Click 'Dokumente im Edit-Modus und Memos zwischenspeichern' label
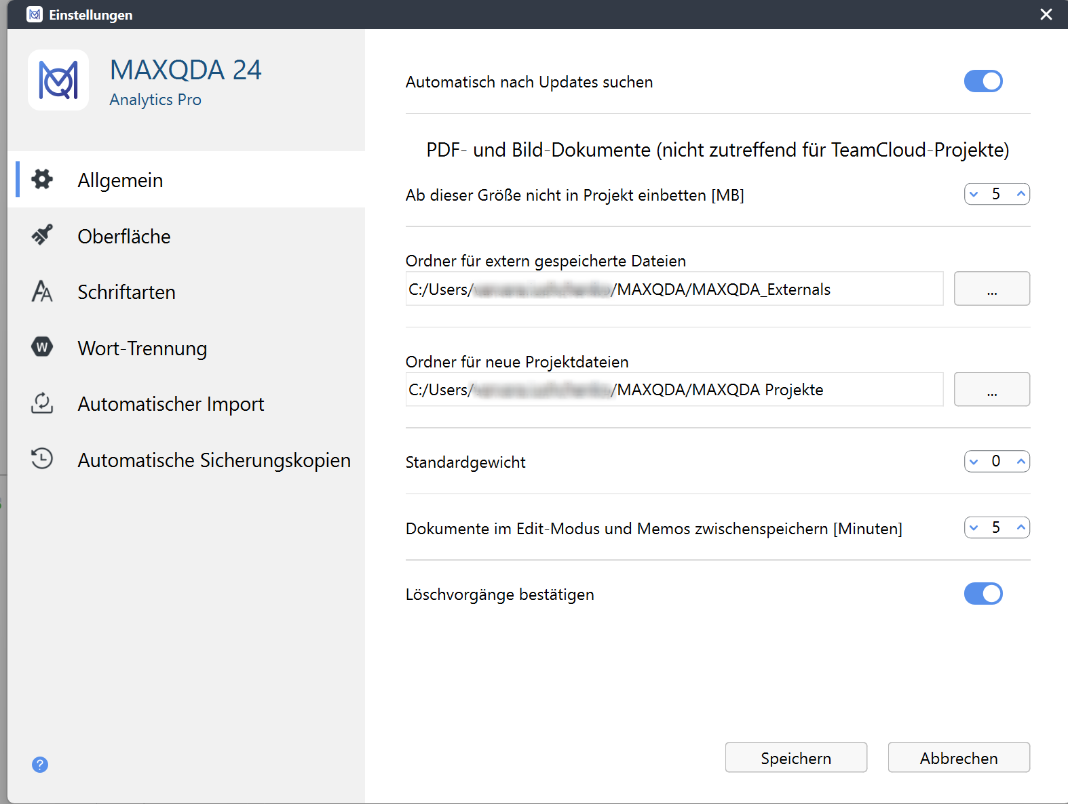The image size is (1068, 804). (653, 528)
